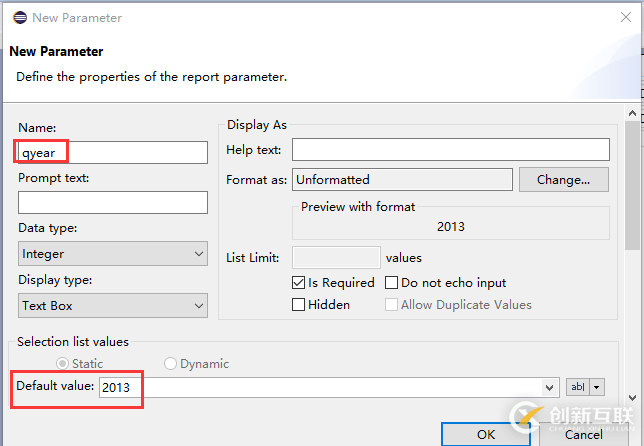Viewport: 644px width, 446px height.
Task: Click the scrollbar up arrow
Action: (x=632, y=113)
